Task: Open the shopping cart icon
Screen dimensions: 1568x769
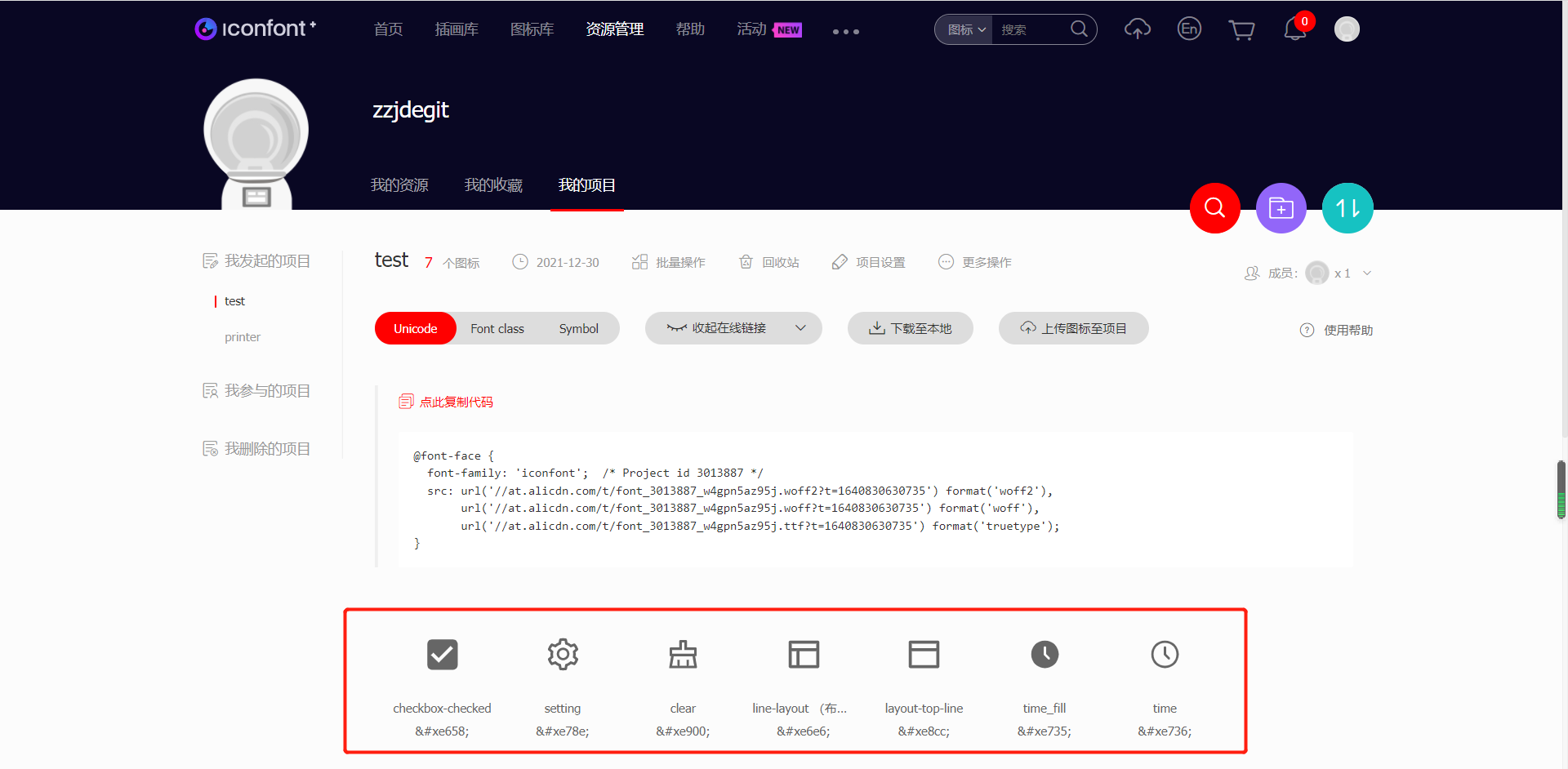Action: tap(1241, 29)
